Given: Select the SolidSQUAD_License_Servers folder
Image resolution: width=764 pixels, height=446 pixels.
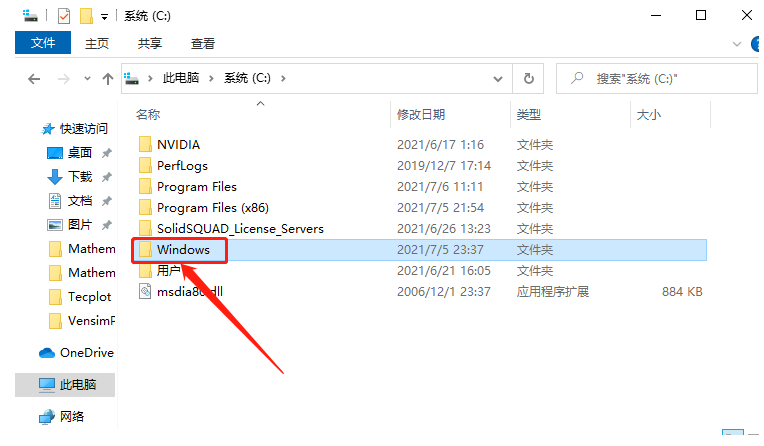Looking at the screenshot, I should [240, 229].
